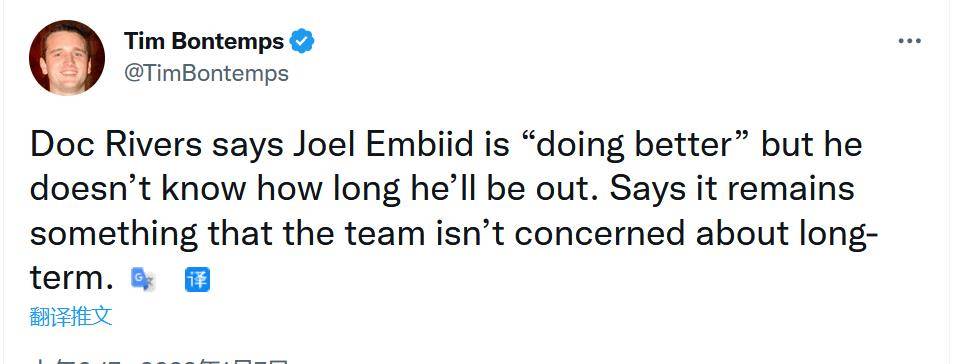Viewport: 955px width, 364px height.
Task: Click the blue '译' translate icon
Action: tap(197, 280)
